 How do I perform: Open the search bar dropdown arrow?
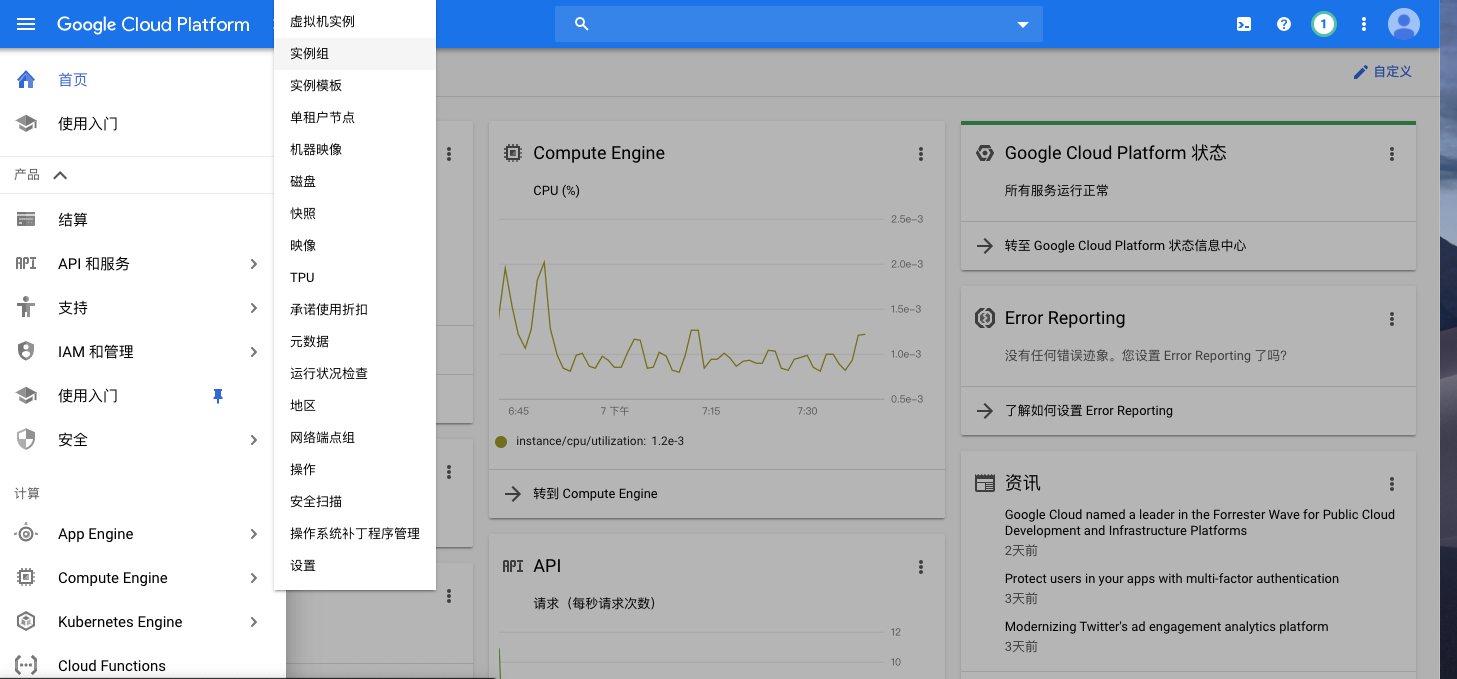1023,24
